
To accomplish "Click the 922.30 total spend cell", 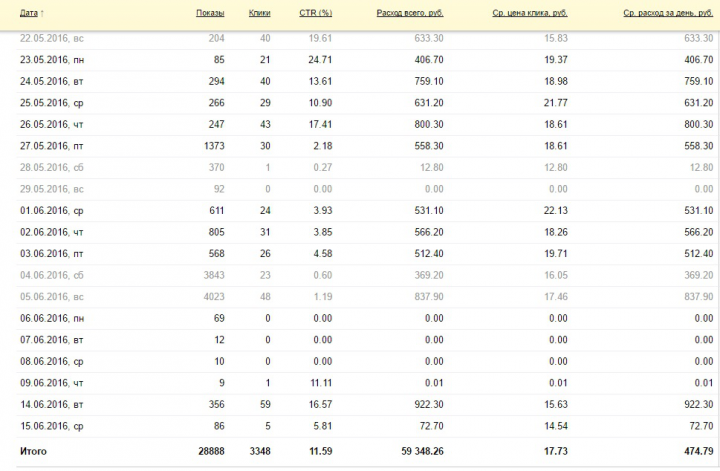I will 429,404.
